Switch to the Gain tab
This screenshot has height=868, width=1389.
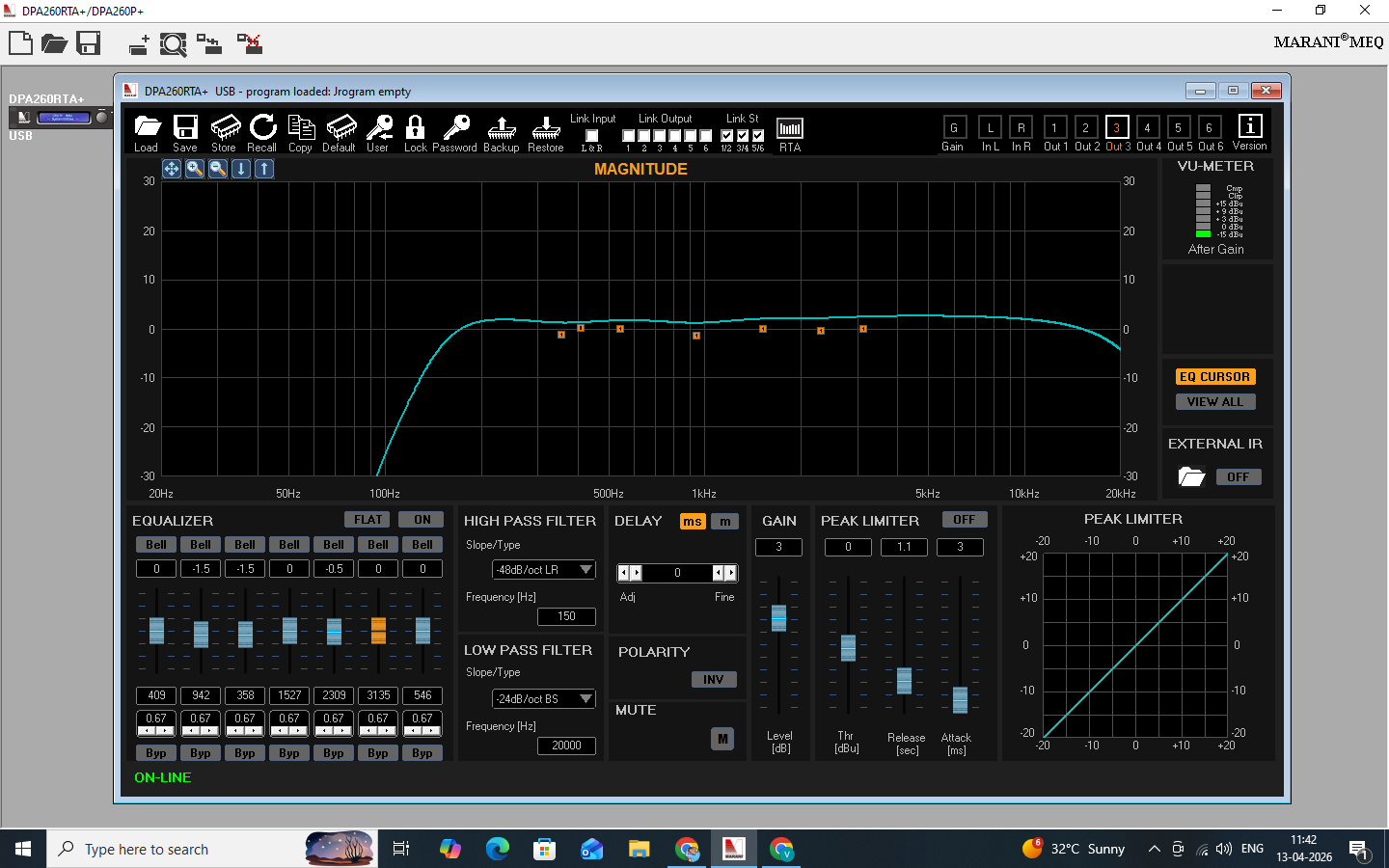pyautogui.click(x=954, y=127)
